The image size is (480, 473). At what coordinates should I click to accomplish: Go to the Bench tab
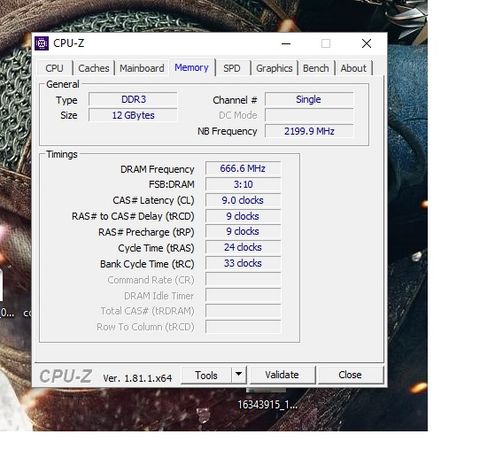(316, 68)
